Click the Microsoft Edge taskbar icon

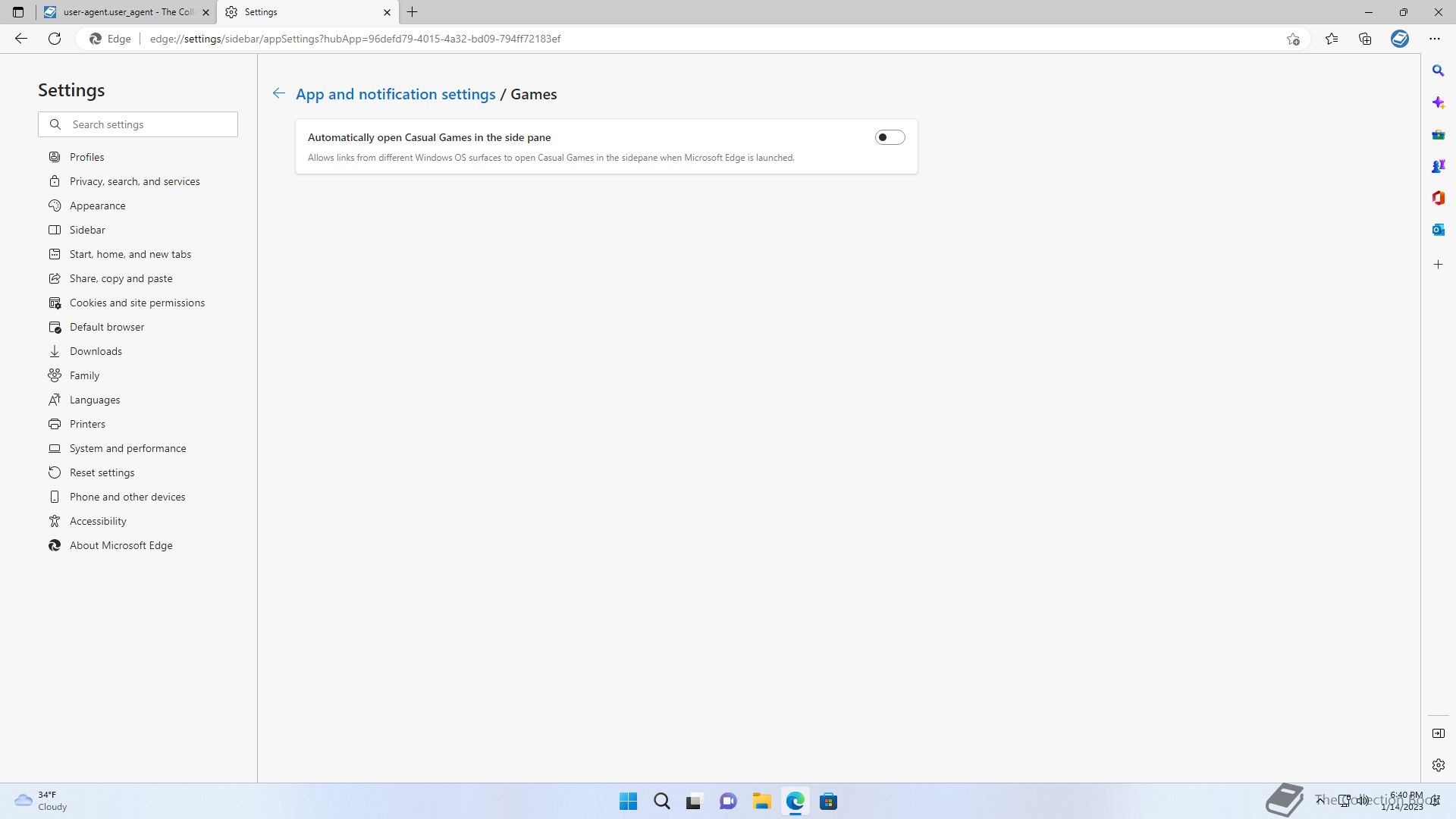(795, 802)
